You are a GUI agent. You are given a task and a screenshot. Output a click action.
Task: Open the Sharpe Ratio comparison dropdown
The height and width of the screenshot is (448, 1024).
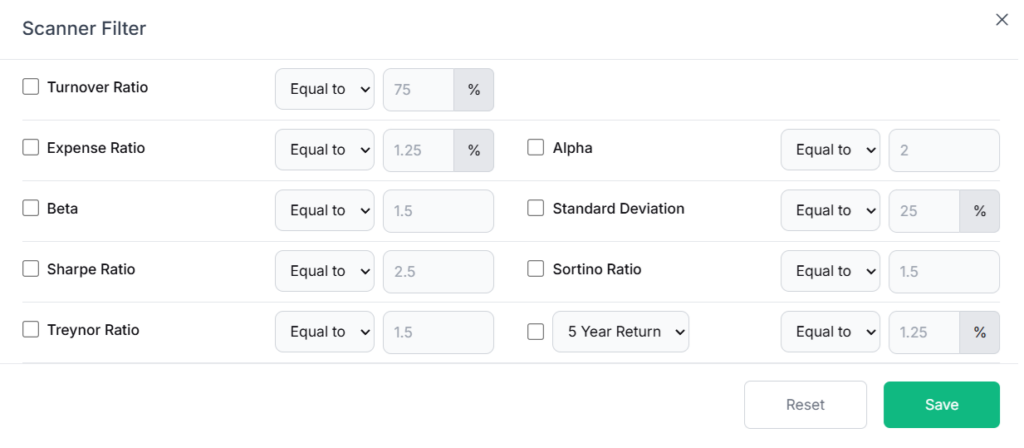[x=325, y=272]
